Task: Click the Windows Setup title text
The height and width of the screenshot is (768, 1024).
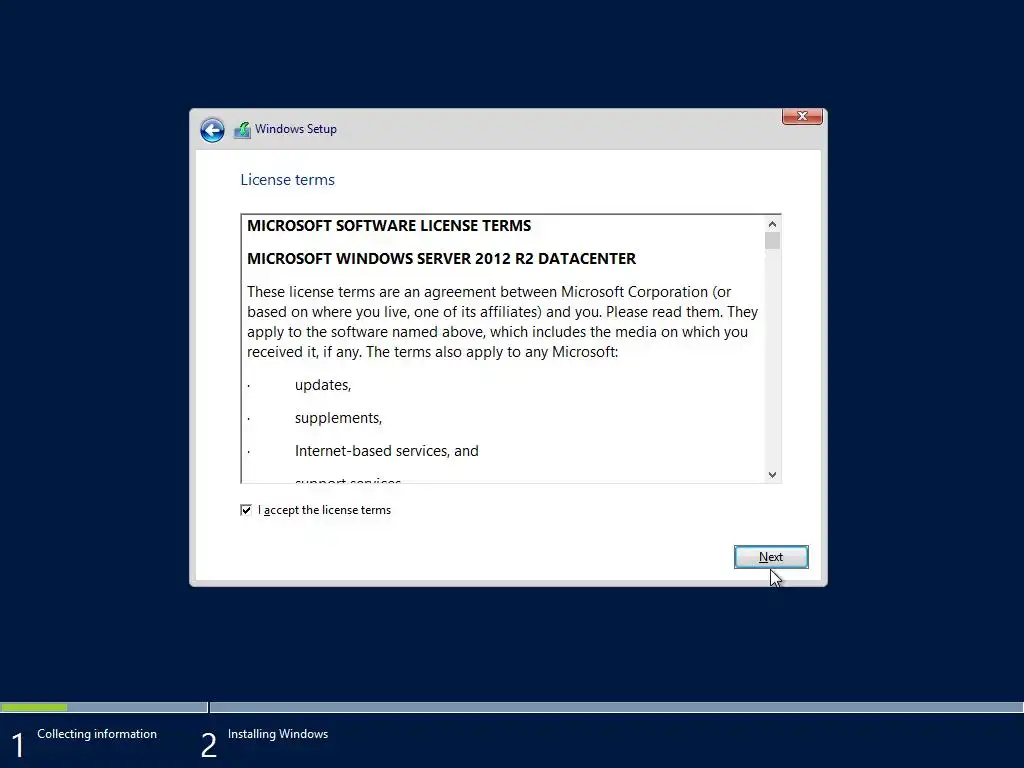Action: (296, 129)
